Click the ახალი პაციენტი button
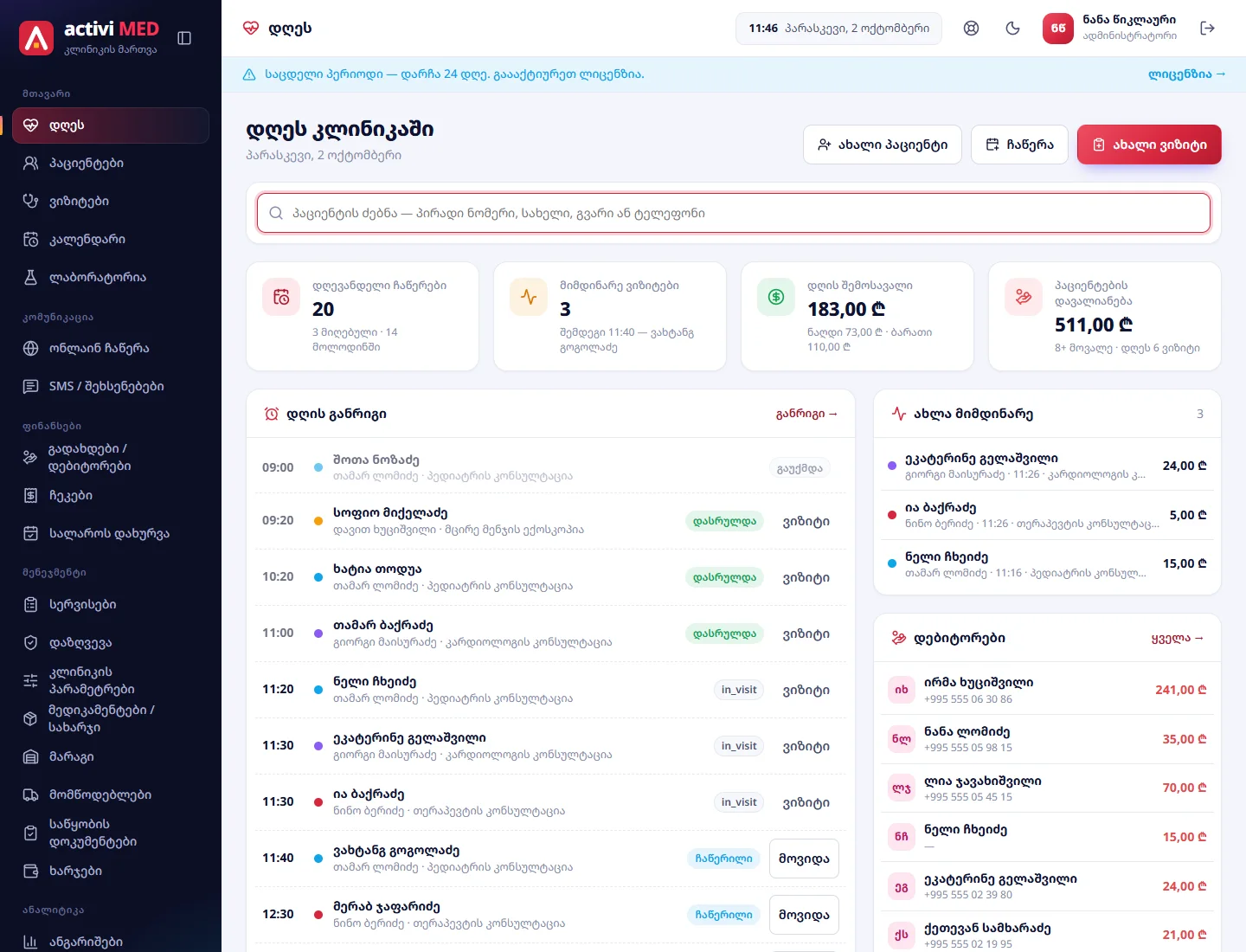Image resolution: width=1246 pixels, height=952 pixels. tap(883, 145)
